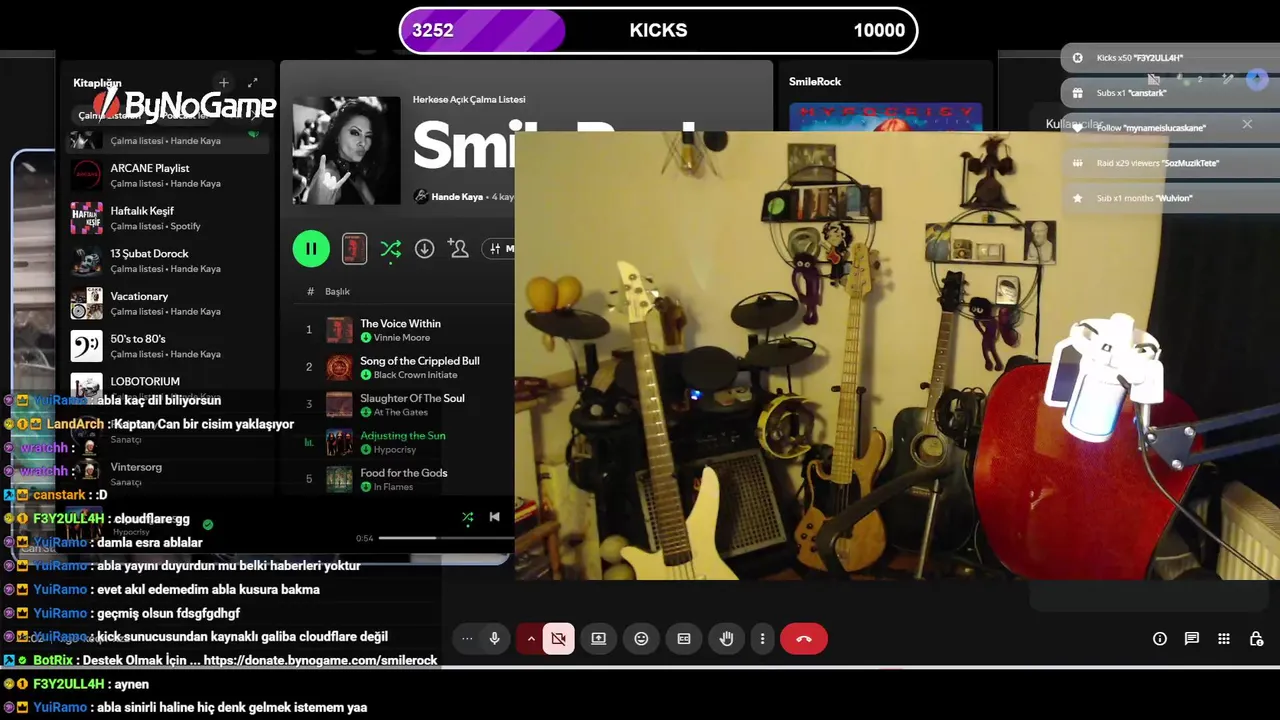Open the activities grid icon
The image size is (1280, 720).
pyautogui.click(x=1224, y=639)
